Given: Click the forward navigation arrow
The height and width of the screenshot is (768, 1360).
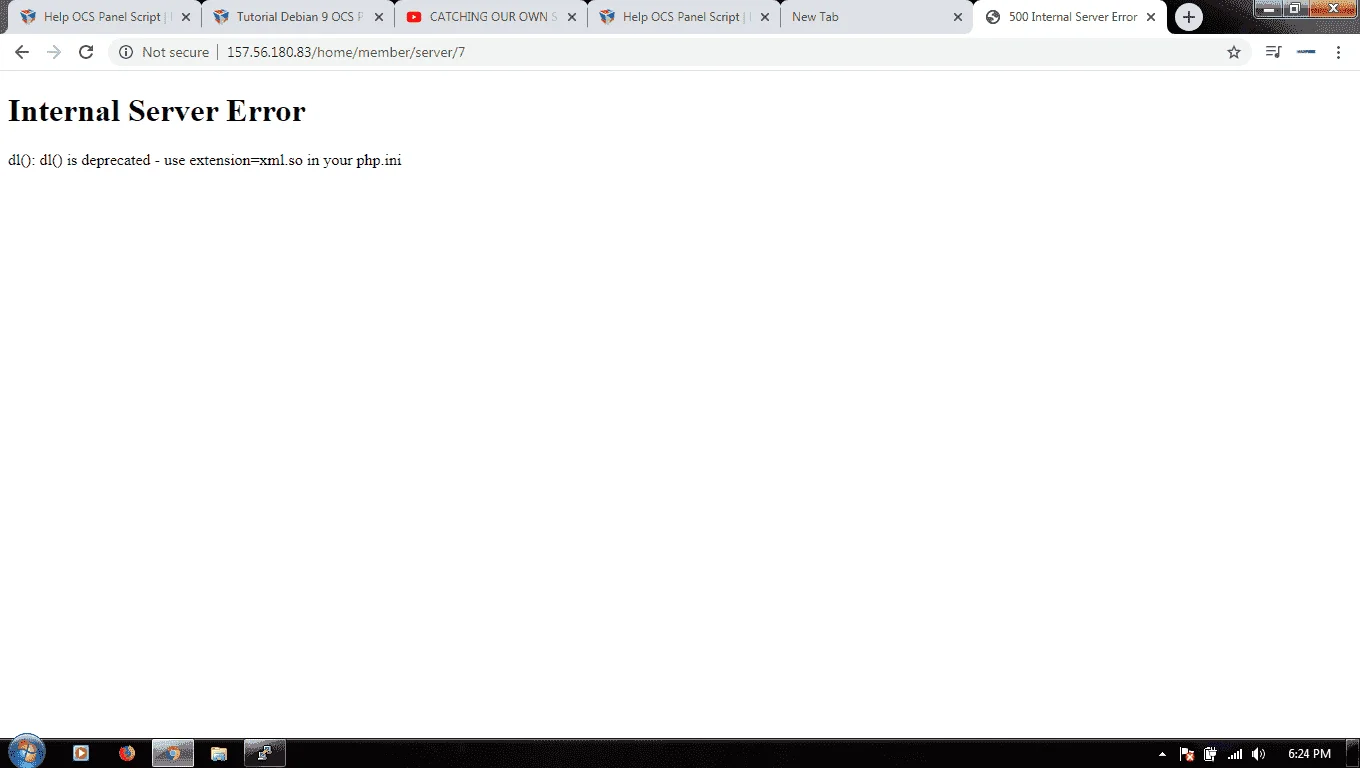Looking at the screenshot, I should pyautogui.click(x=54, y=52).
